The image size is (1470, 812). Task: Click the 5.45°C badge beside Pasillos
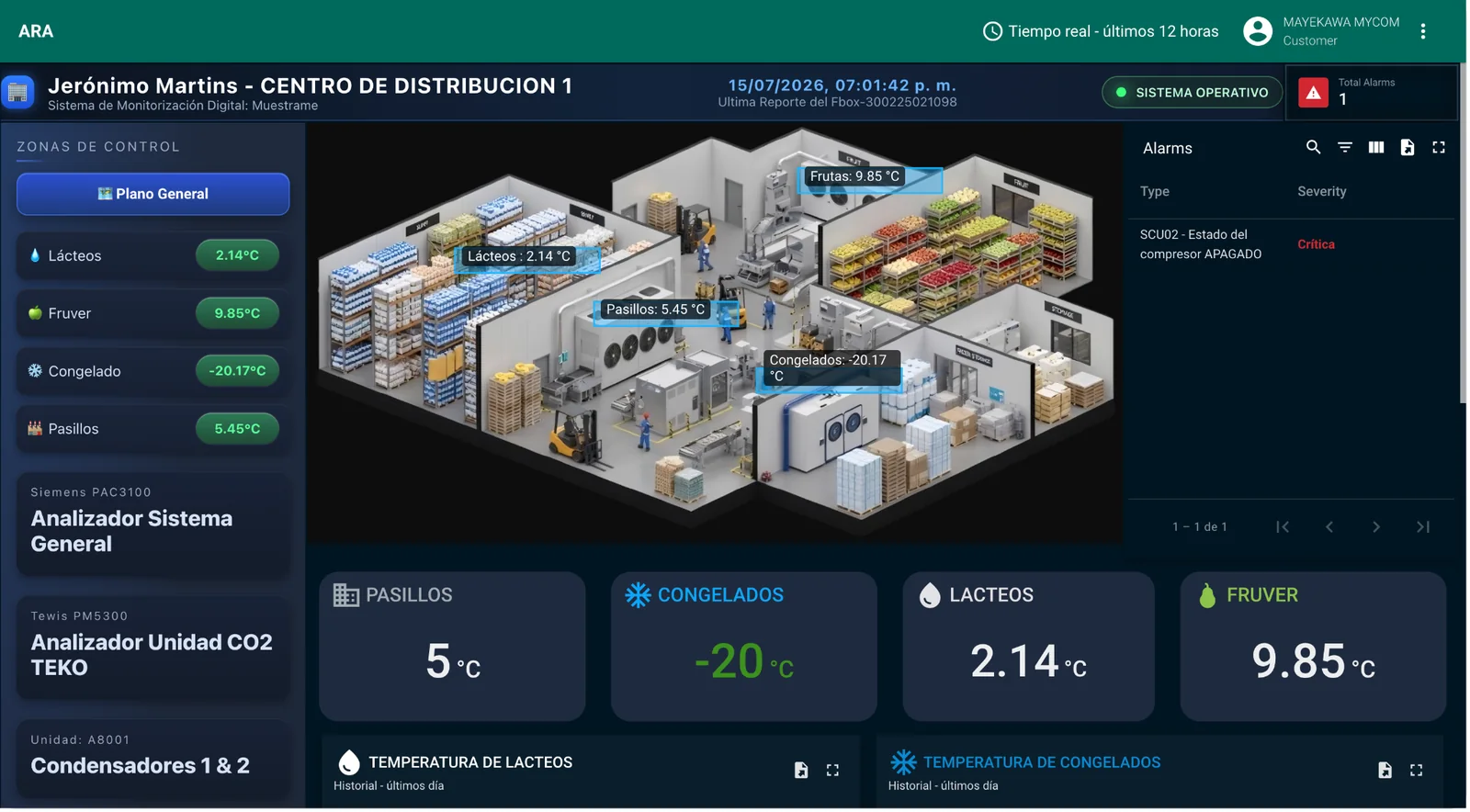237,429
